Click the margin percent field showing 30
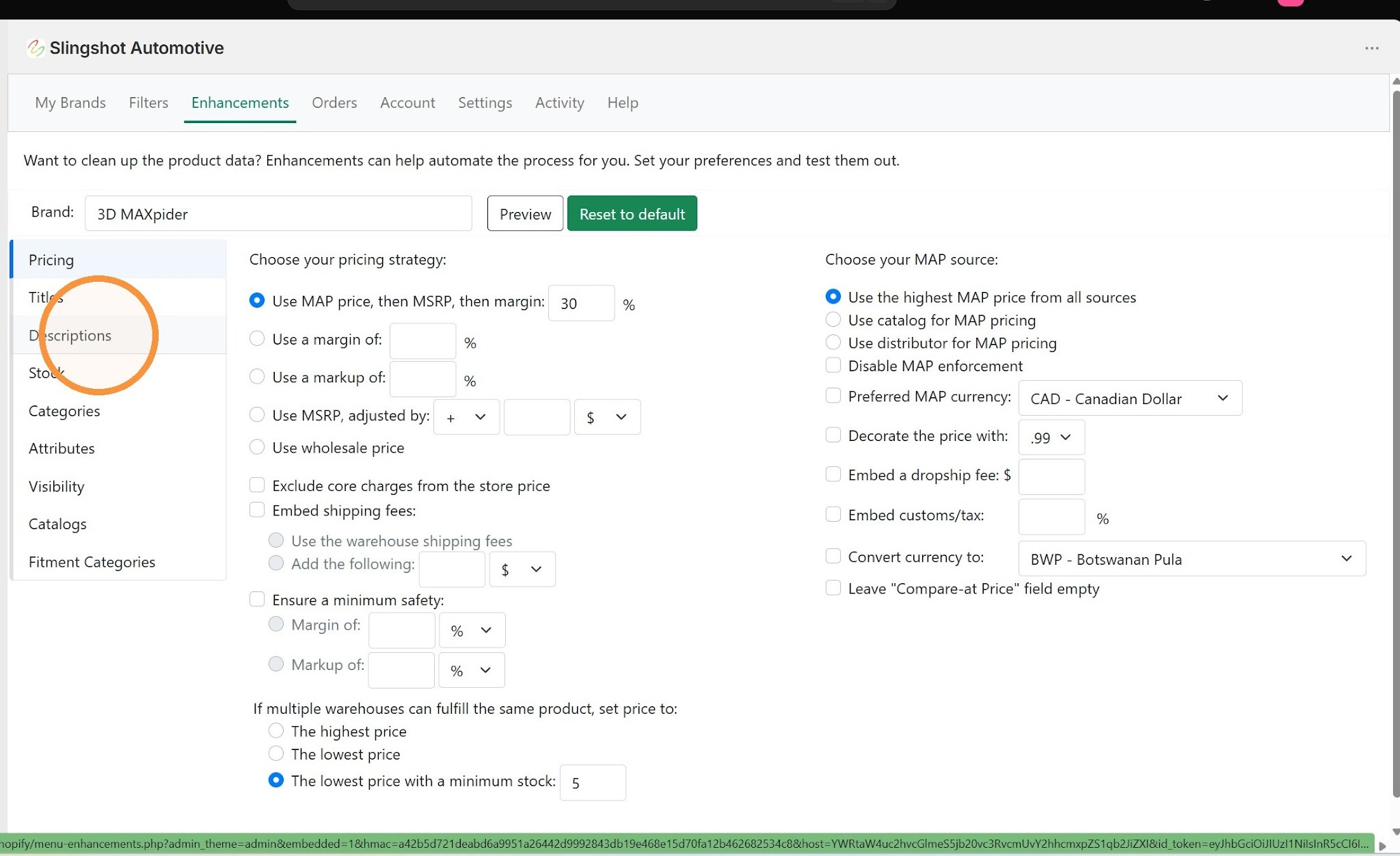Image resolution: width=1400 pixels, height=856 pixels. [x=581, y=303]
